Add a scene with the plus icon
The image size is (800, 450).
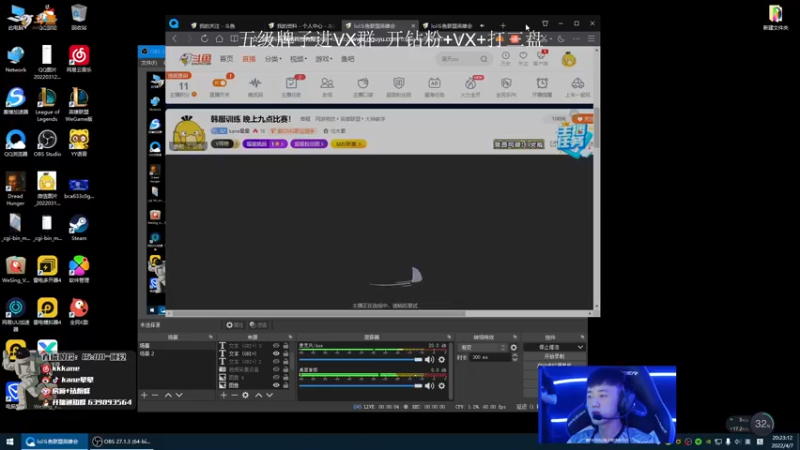144,395
